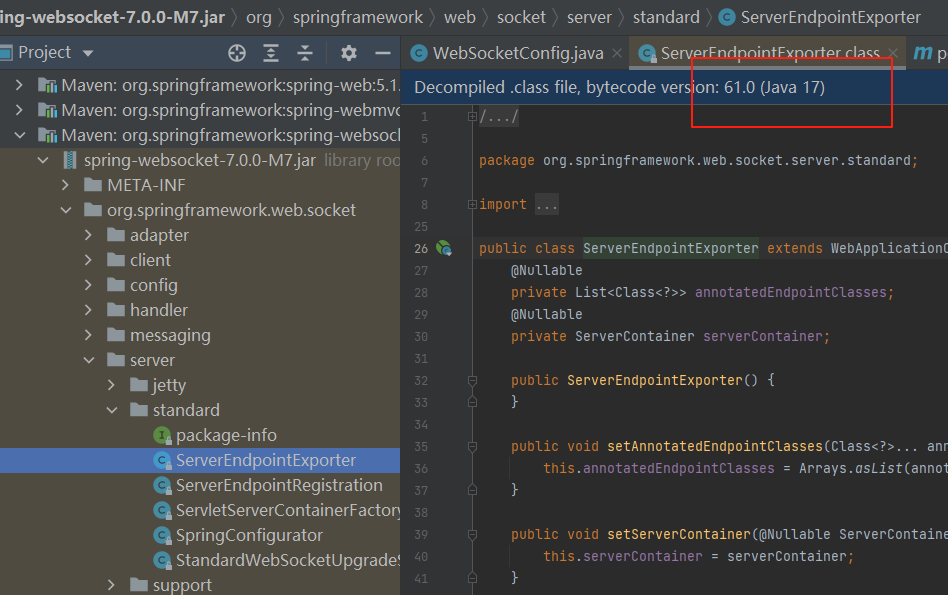Viewport: 948px width, 595px height.
Task: Click breadcrumb 'server' in navigation bar
Action: [589, 18]
